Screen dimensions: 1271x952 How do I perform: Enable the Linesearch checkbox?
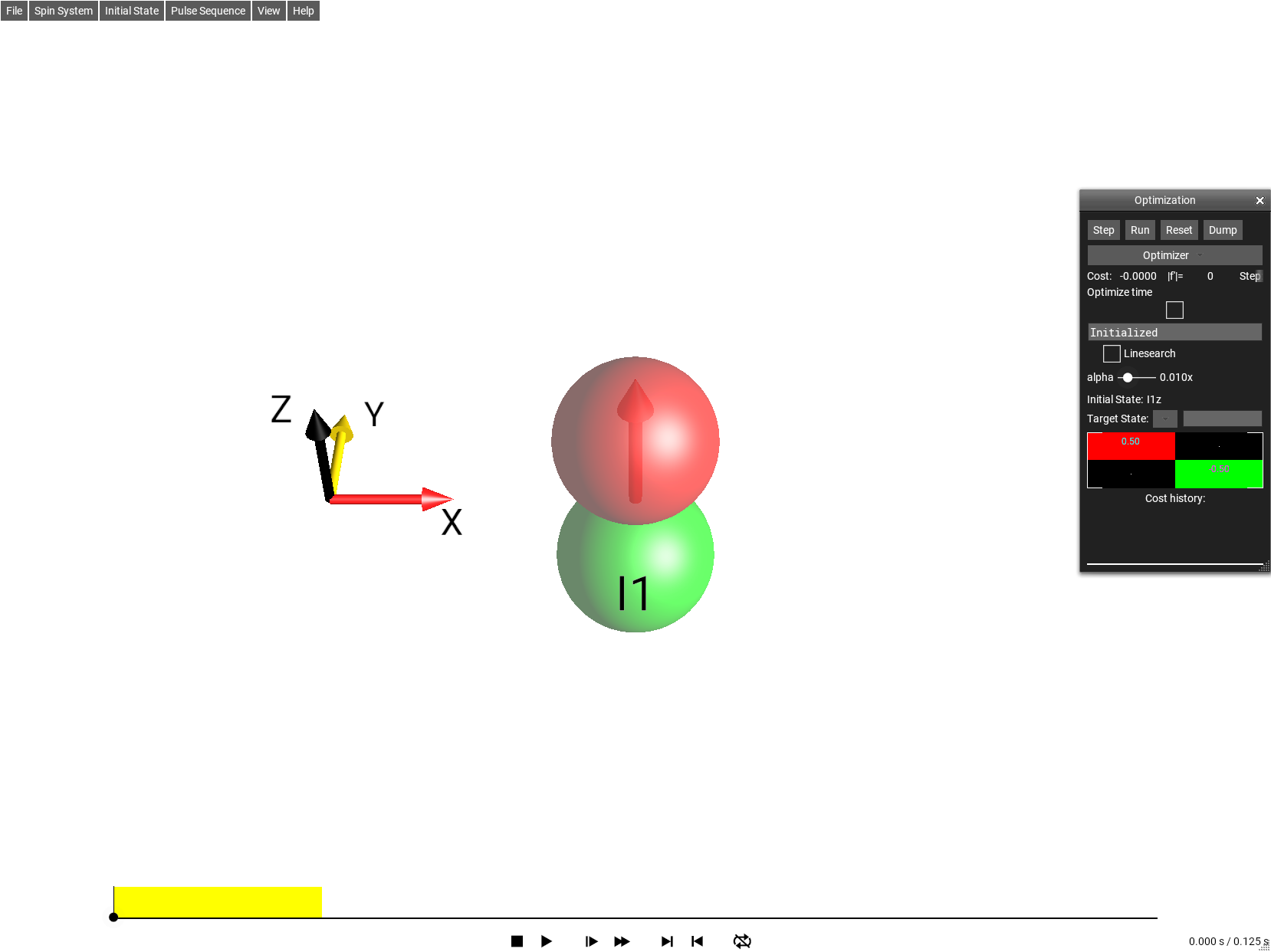click(1112, 353)
